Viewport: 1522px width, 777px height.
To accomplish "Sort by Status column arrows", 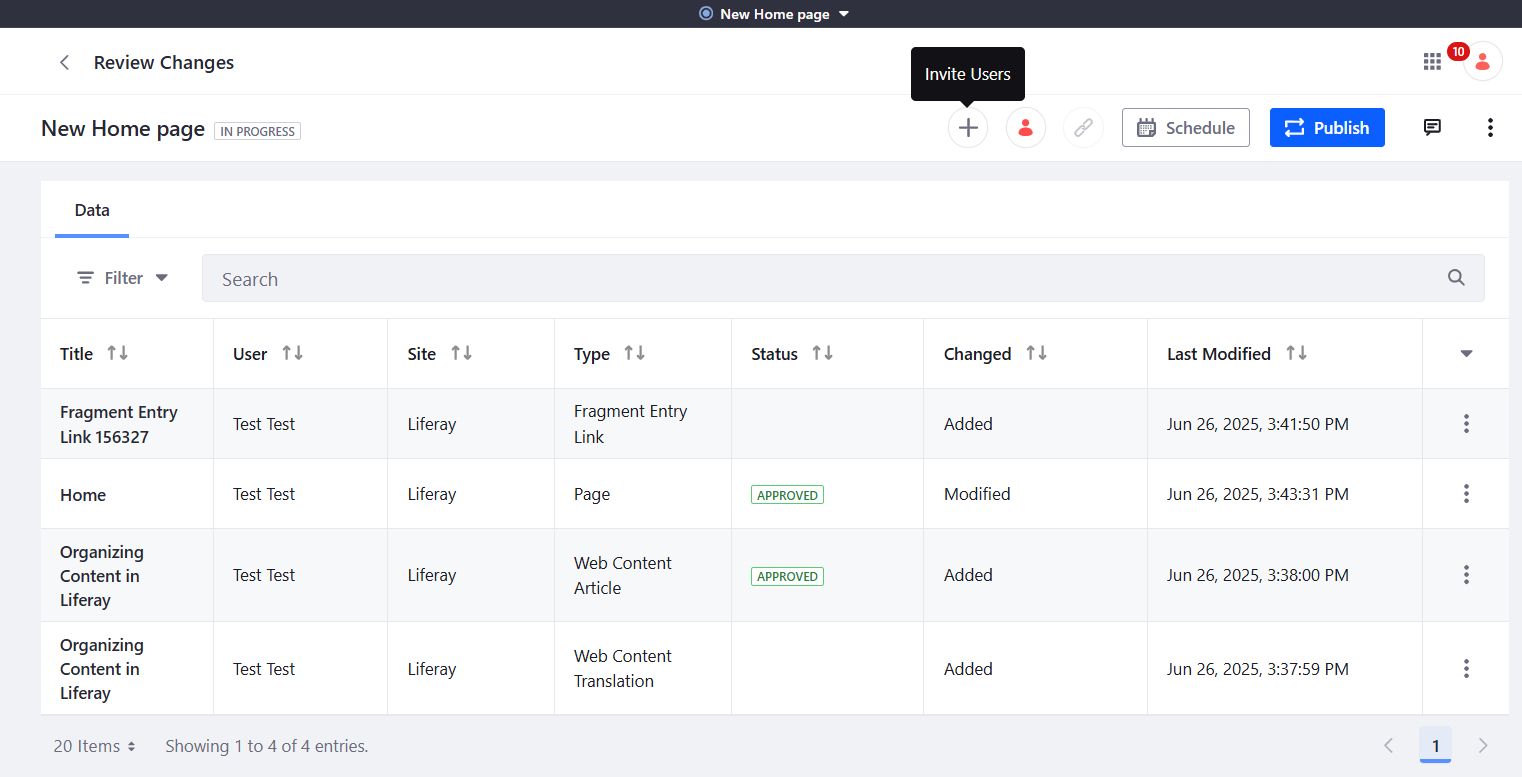I will tap(822, 353).
